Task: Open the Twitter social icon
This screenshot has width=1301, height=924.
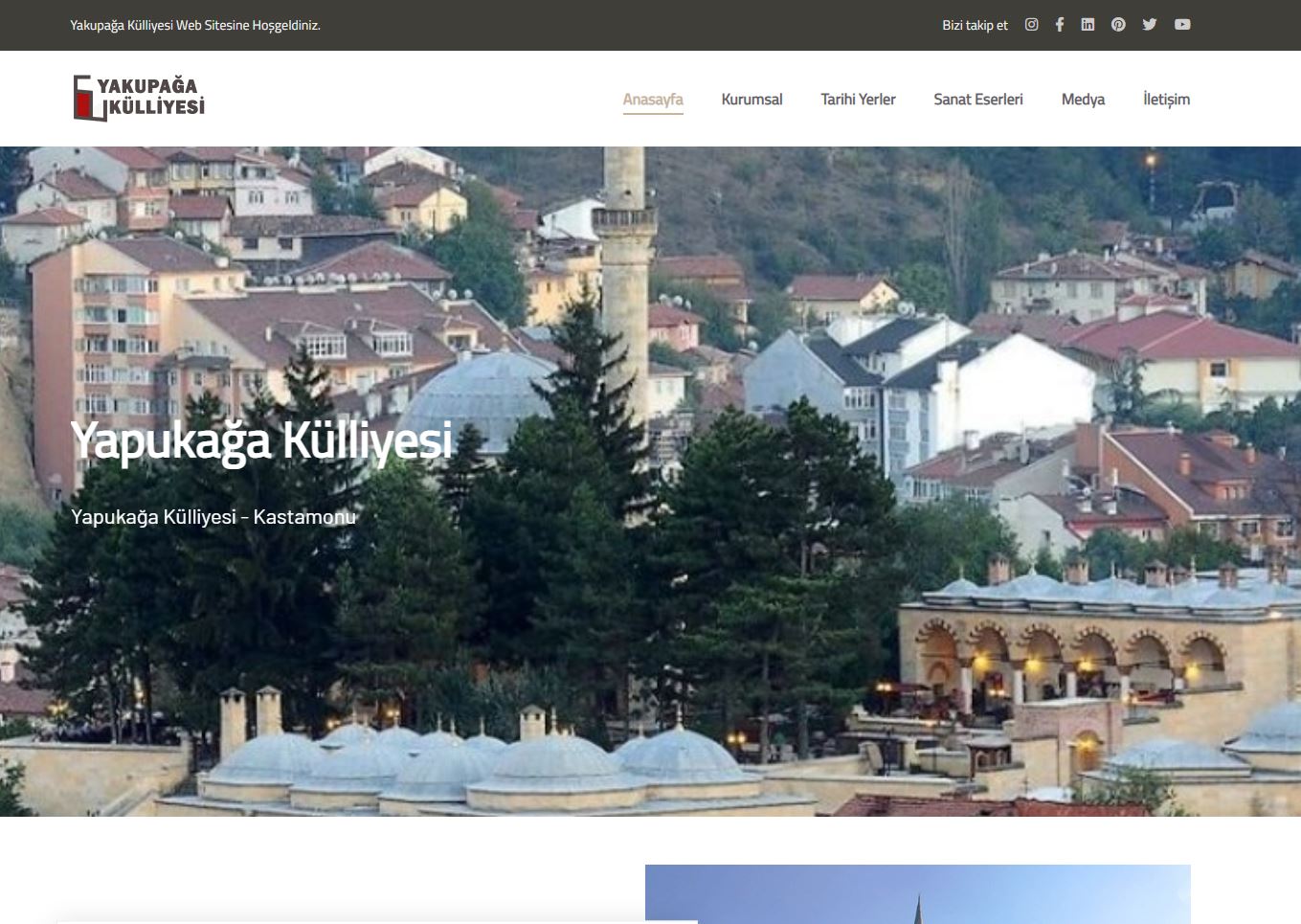Action: coord(1150,25)
